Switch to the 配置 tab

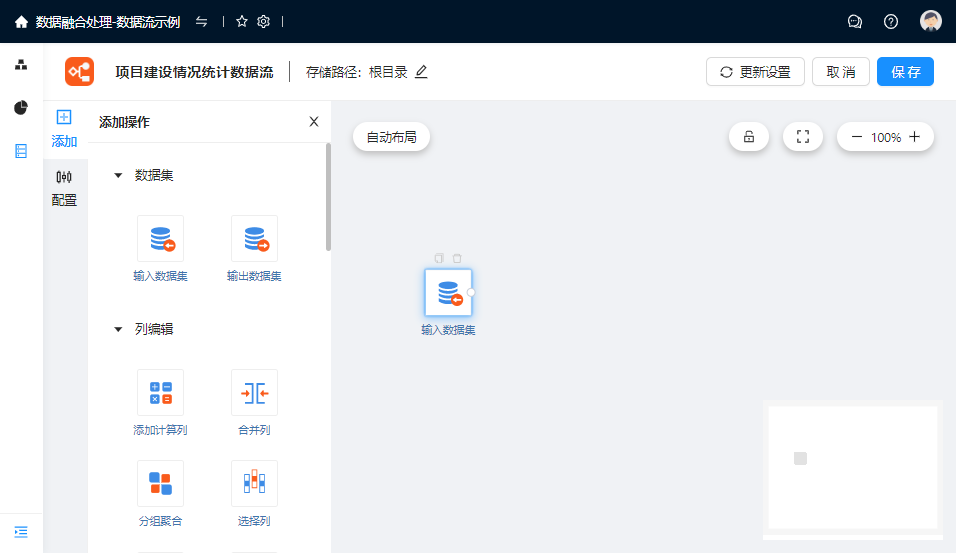(64, 187)
